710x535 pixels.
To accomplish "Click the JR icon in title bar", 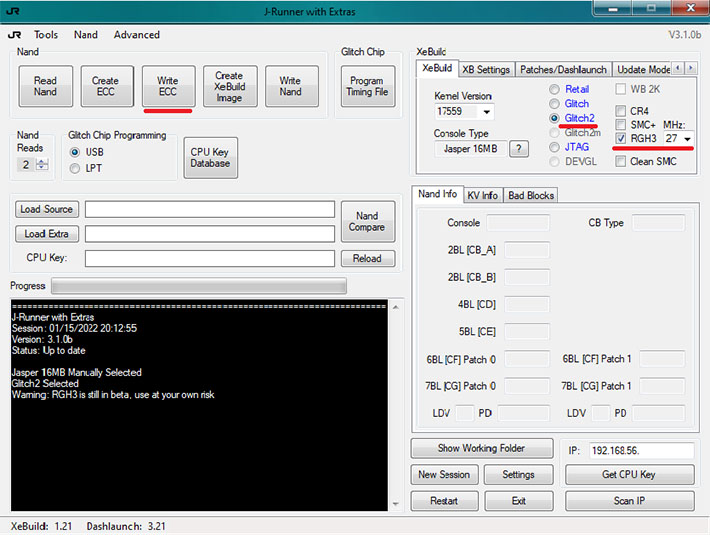I will [13, 11].
